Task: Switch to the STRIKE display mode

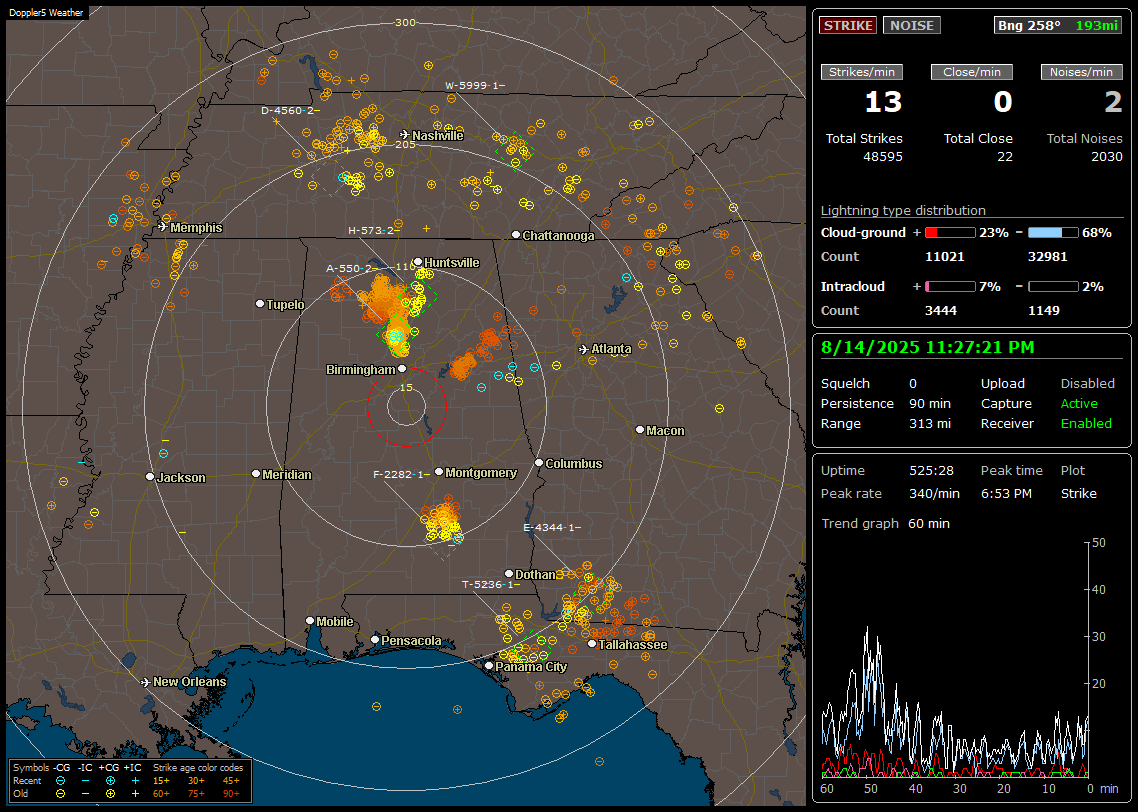Action: 848,25
